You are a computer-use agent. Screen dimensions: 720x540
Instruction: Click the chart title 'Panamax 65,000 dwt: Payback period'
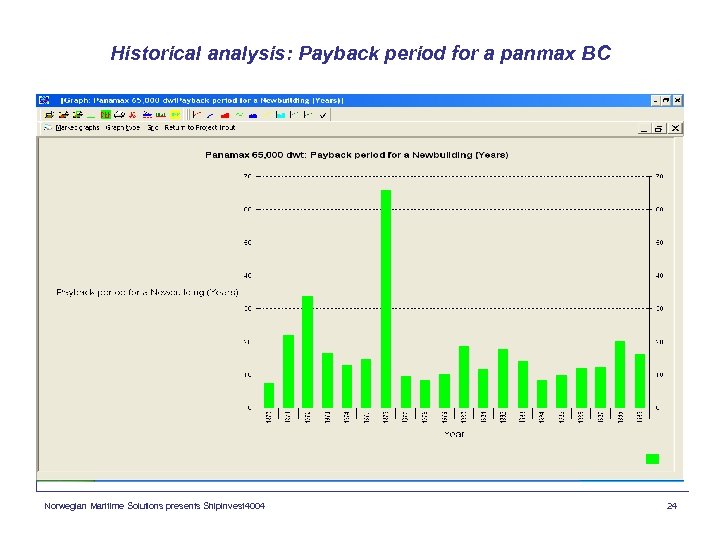(356, 155)
